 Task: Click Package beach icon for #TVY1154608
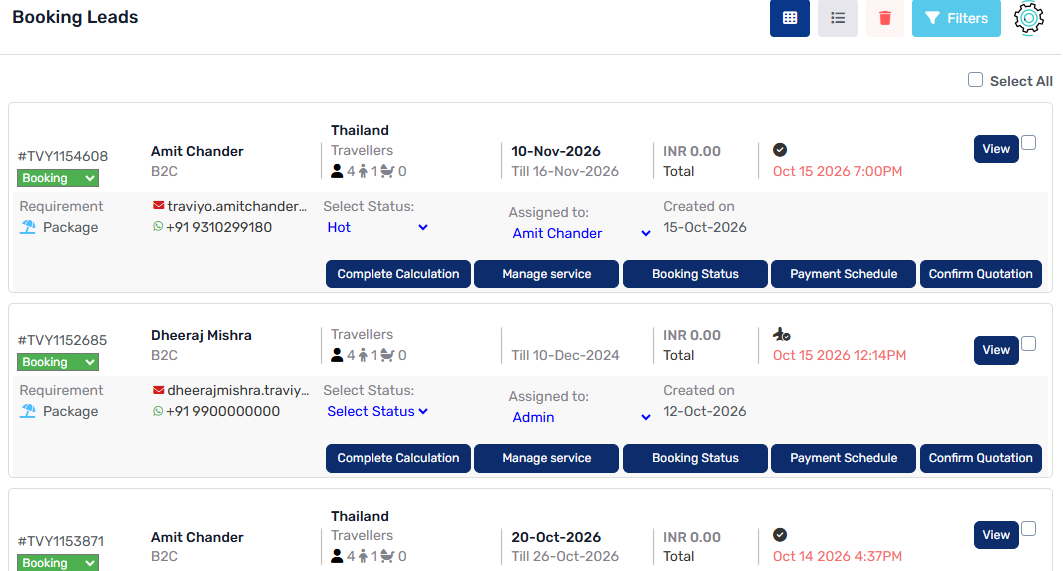coord(28,227)
